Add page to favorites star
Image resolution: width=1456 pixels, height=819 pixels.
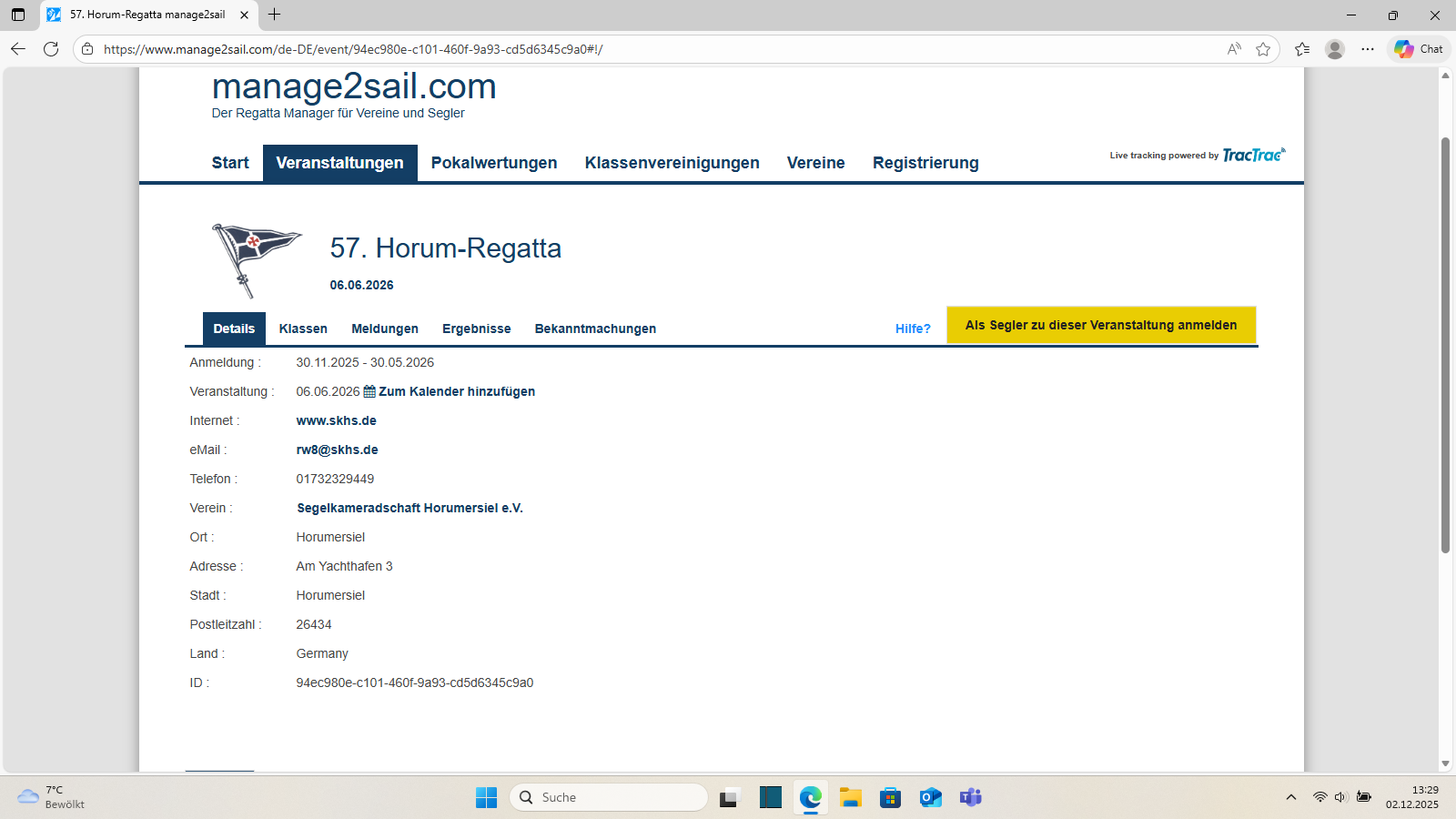[x=1263, y=49]
